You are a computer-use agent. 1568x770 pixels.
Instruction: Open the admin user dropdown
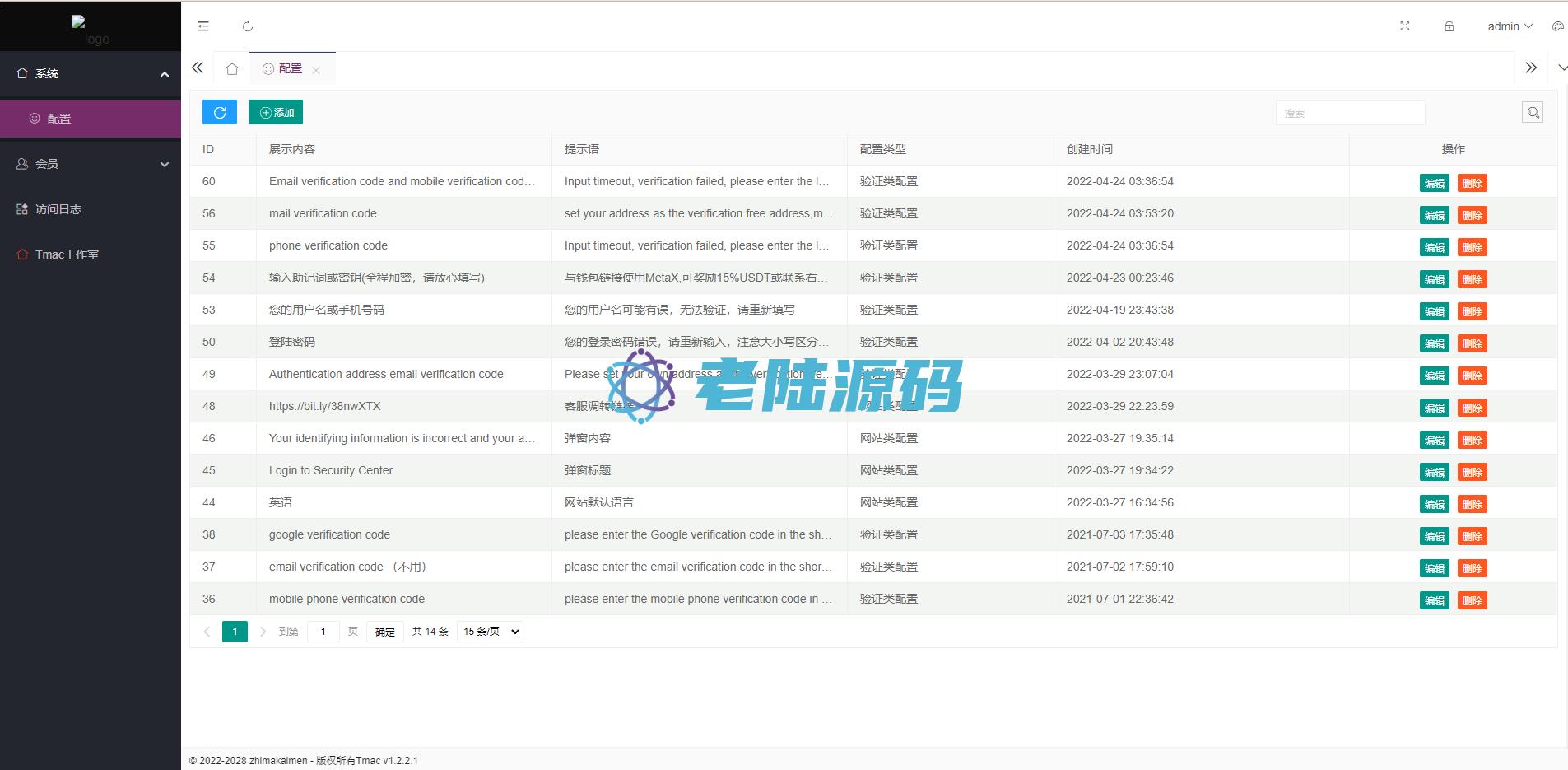(x=1509, y=26)
